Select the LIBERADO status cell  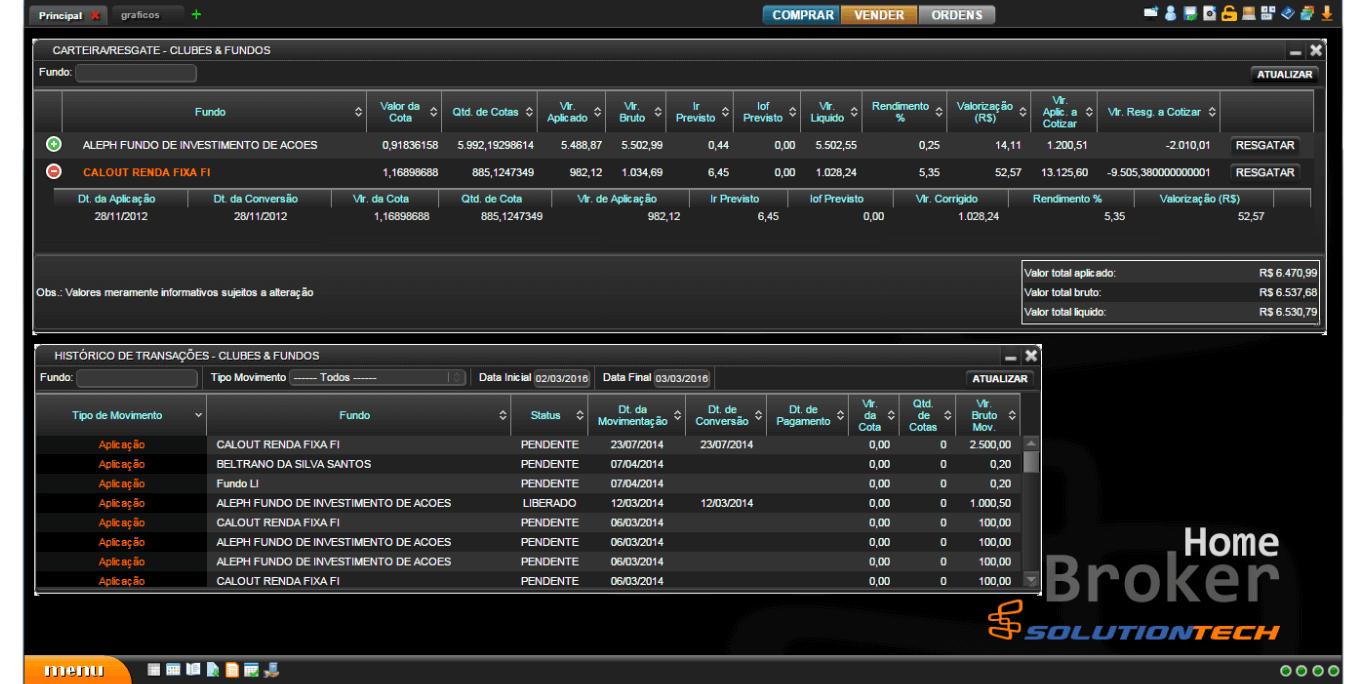coord(549,503)
